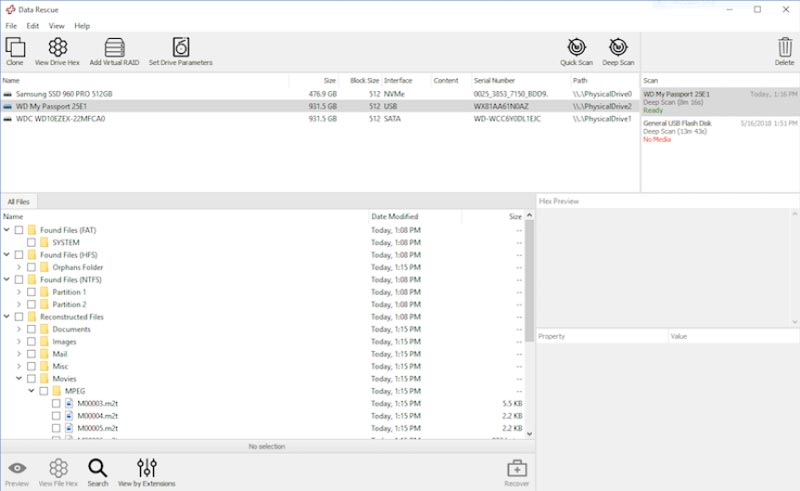This screenshot has width=800, height=491.
Task: Expand the Orphans Folder
Action: click(x=19, y=267)
